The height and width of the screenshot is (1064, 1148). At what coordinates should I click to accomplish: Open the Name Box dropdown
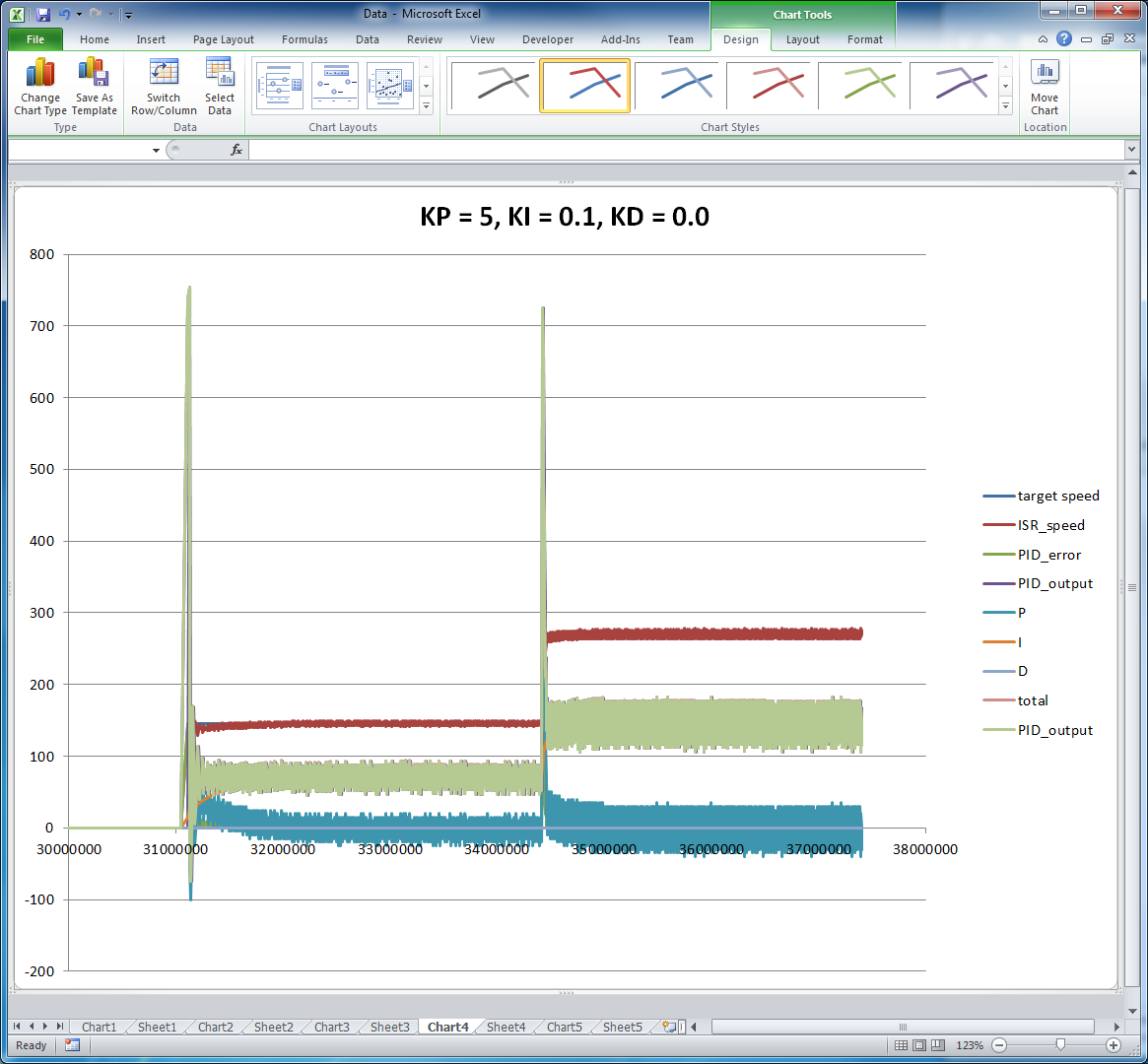point(156,150)
